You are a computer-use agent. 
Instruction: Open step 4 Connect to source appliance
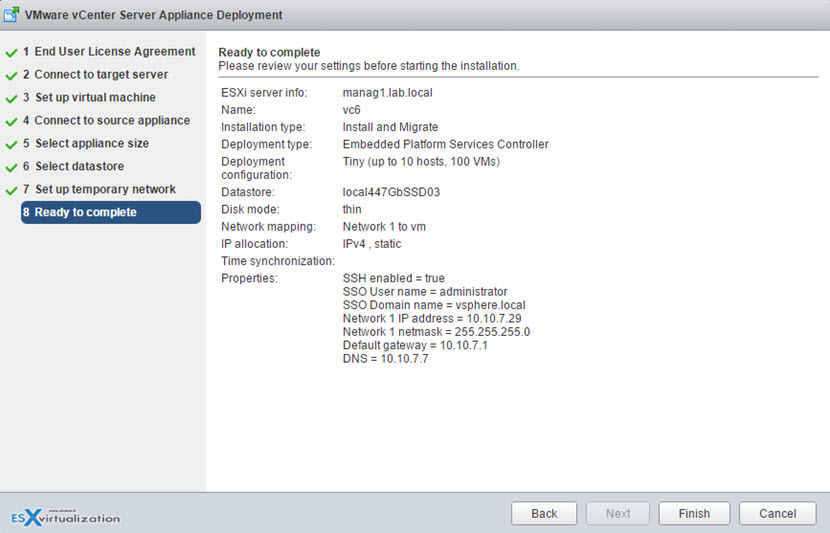pyautogui.click(x=106, y=120)
